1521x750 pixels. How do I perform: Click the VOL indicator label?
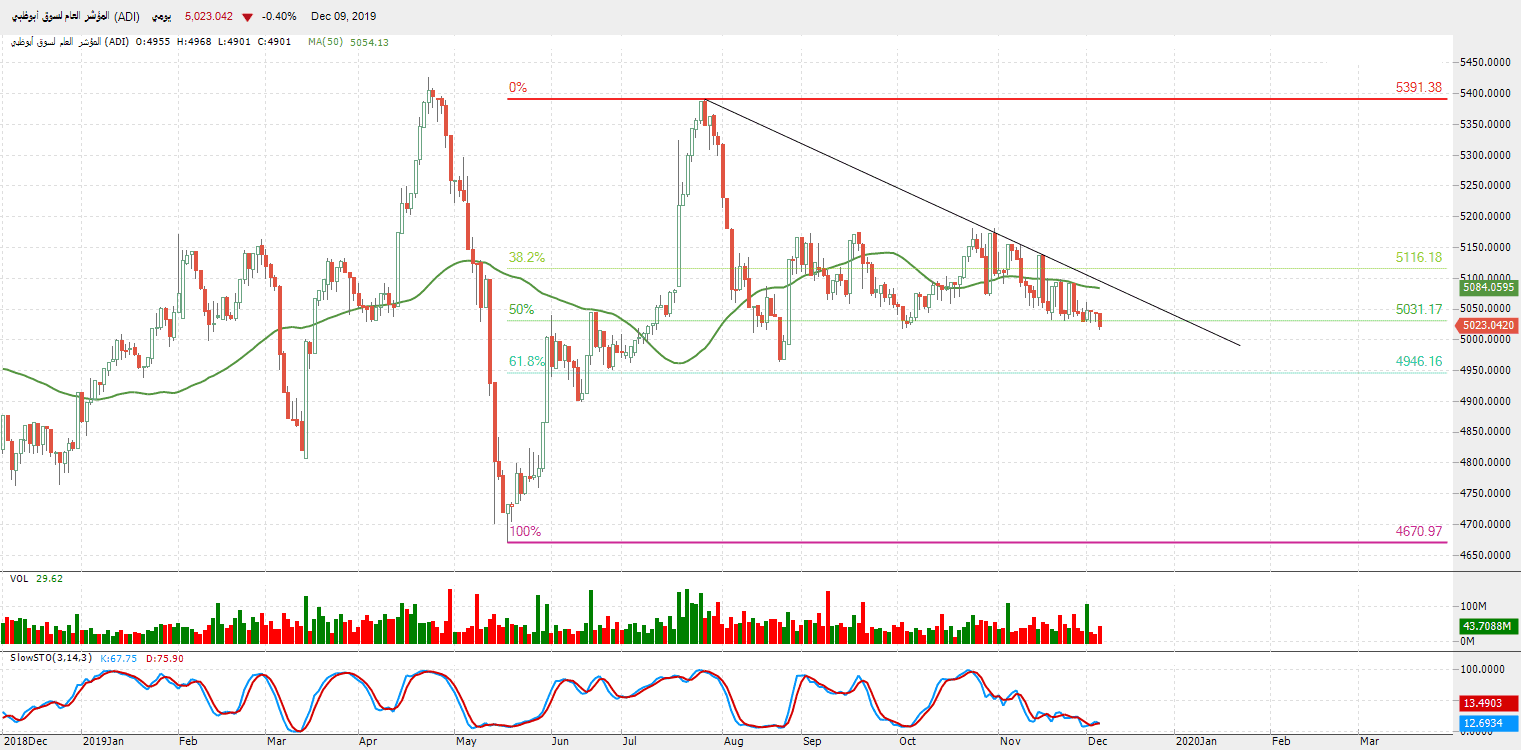(x=18, y=578)
